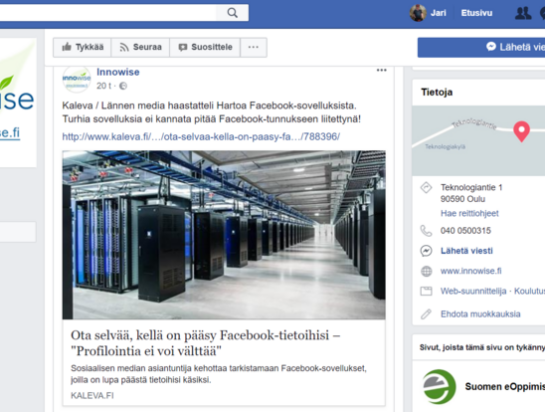Toggle Seuraa to follow the page
Image resolution: width=545 pixels, height=412 pixels.
(140, 47)
